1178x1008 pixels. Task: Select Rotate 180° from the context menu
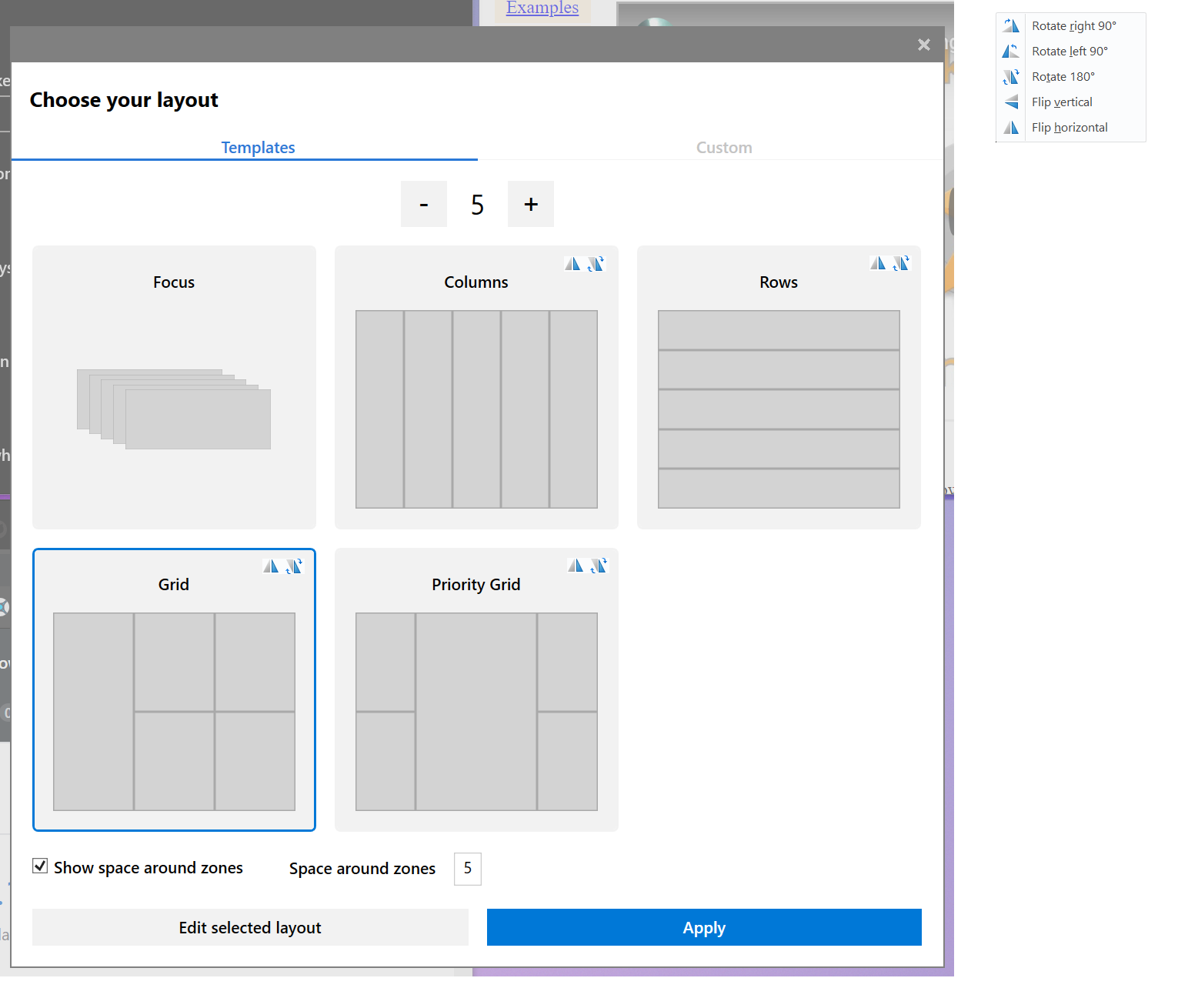coord(1063,76)
